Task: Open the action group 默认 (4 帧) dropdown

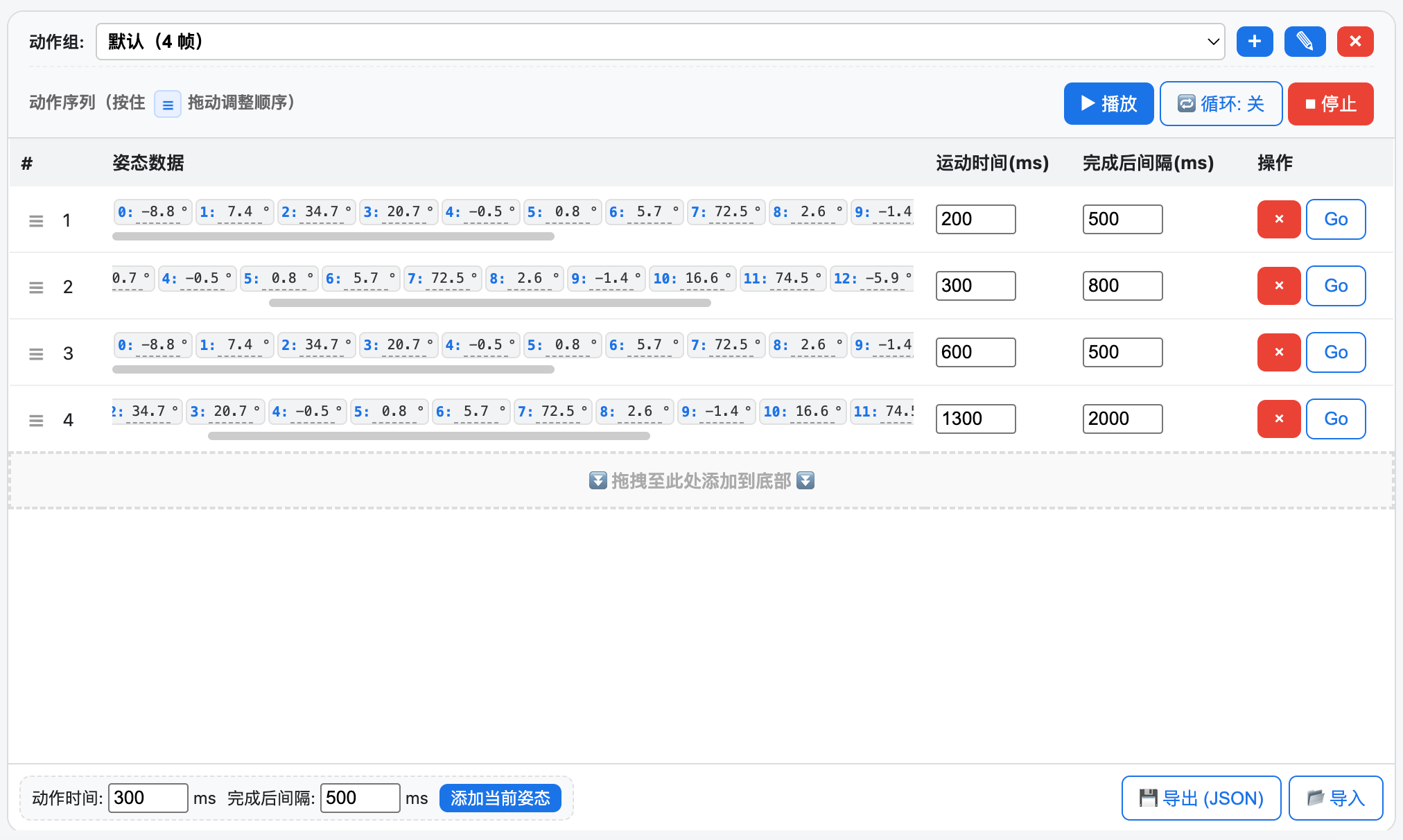Action: [659, 42]
